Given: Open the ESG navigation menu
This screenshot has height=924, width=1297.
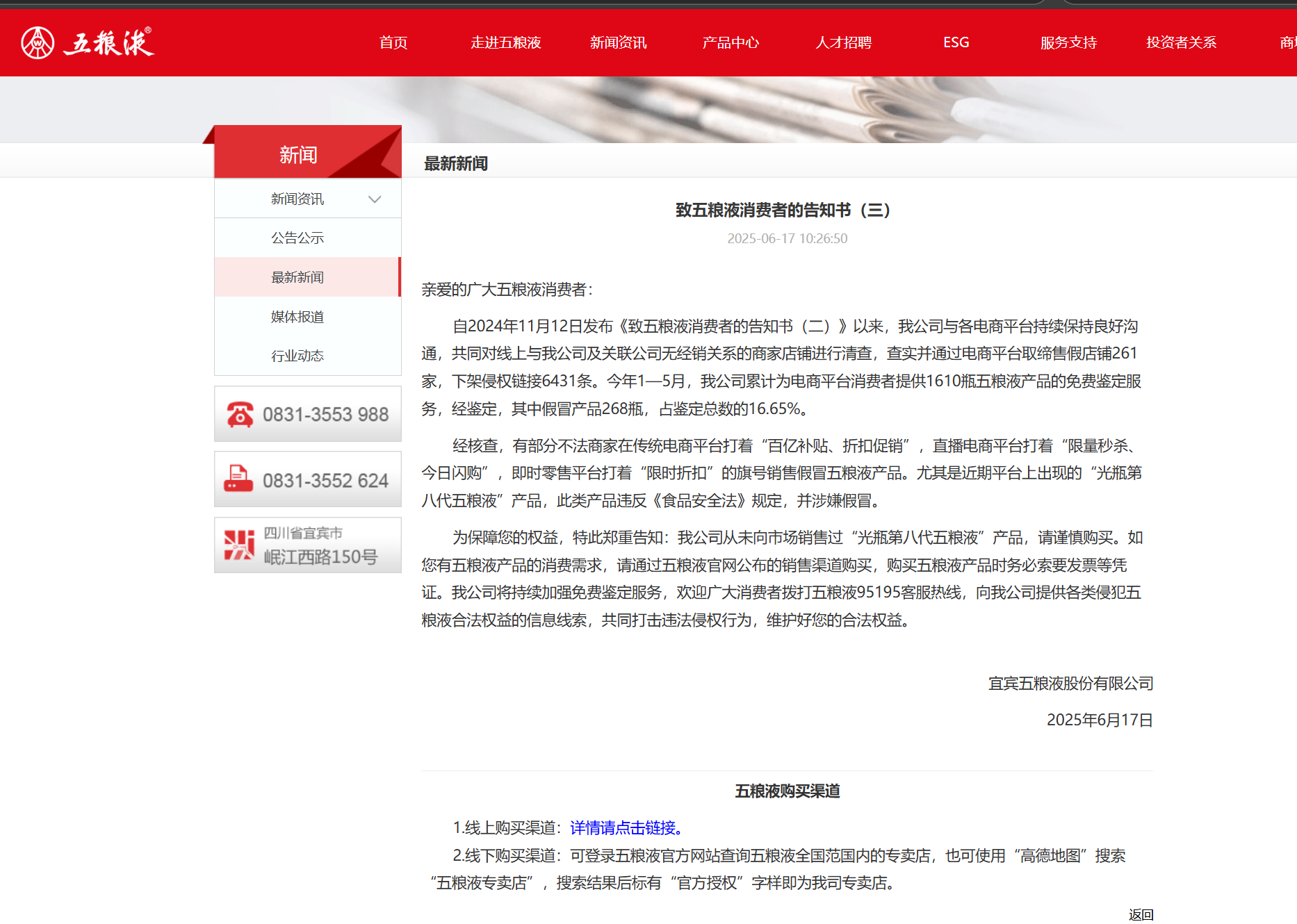Looking at the screenshot, I should (956, 42).
